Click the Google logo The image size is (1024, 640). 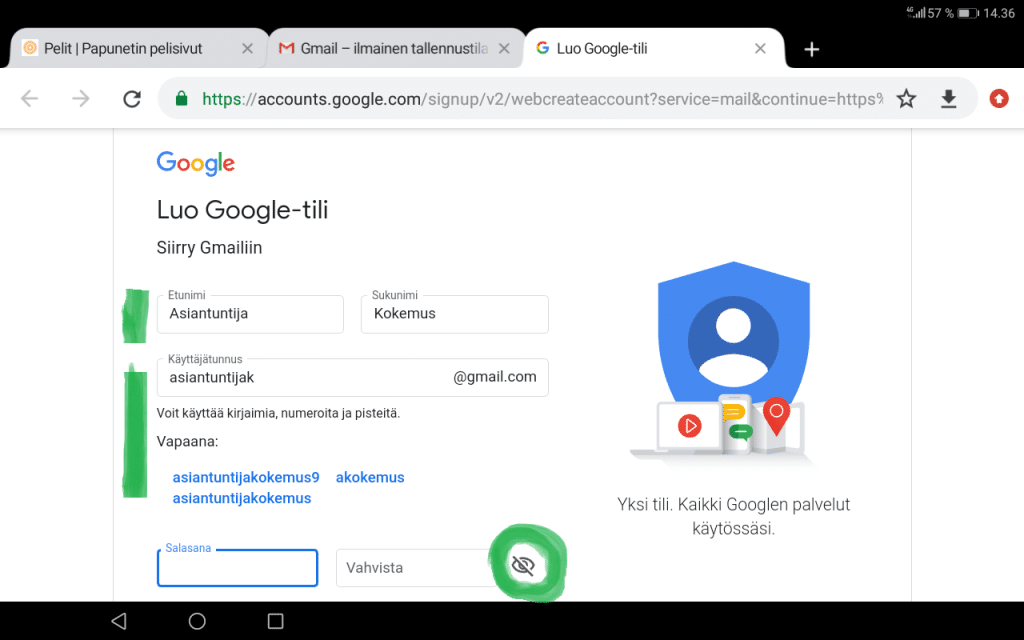point(195,163)
